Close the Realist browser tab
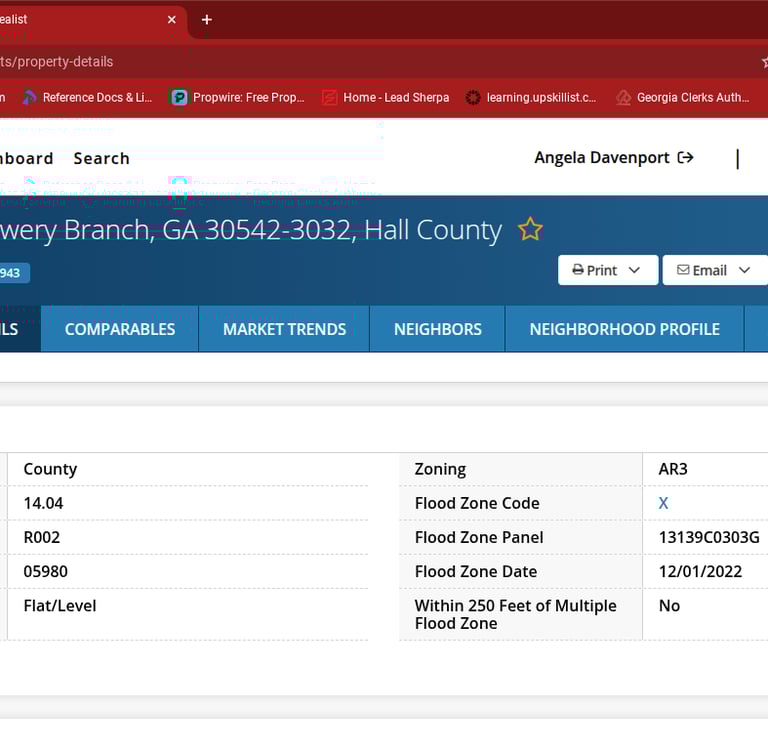Image resolution: width=768 pixels, height=750 pixels. 171,20
